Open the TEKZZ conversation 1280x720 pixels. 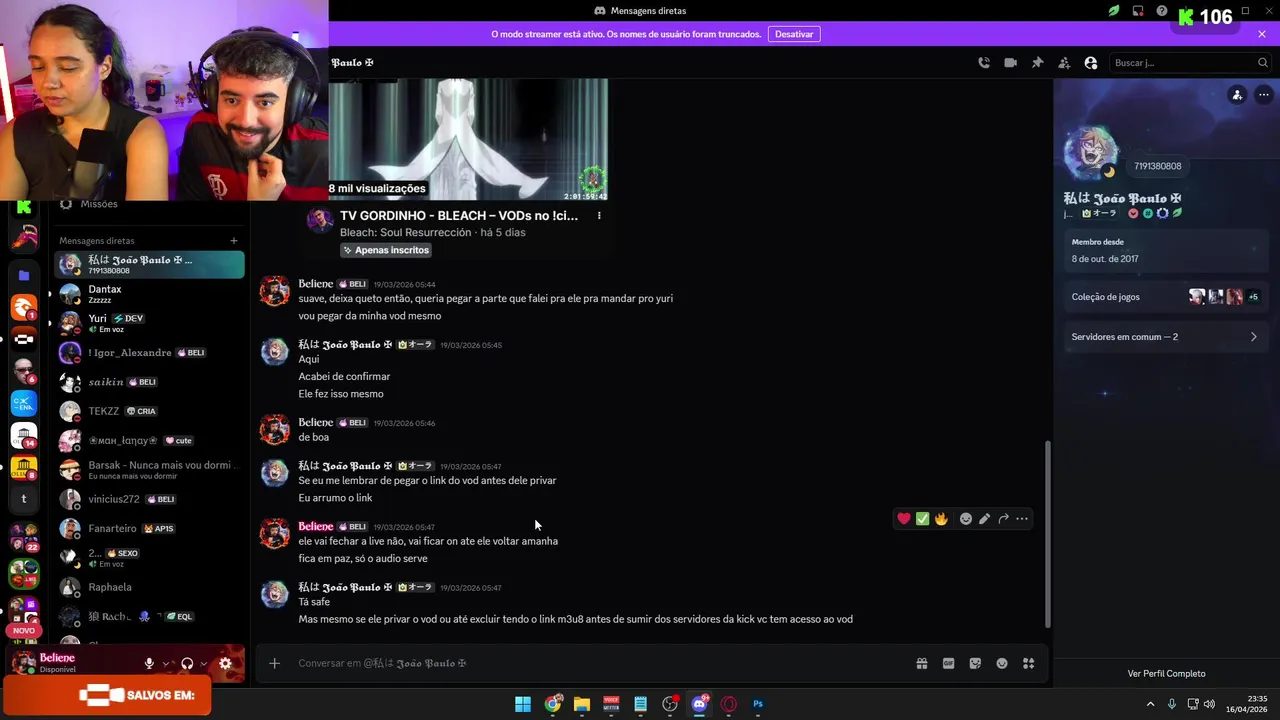[149, 411]
